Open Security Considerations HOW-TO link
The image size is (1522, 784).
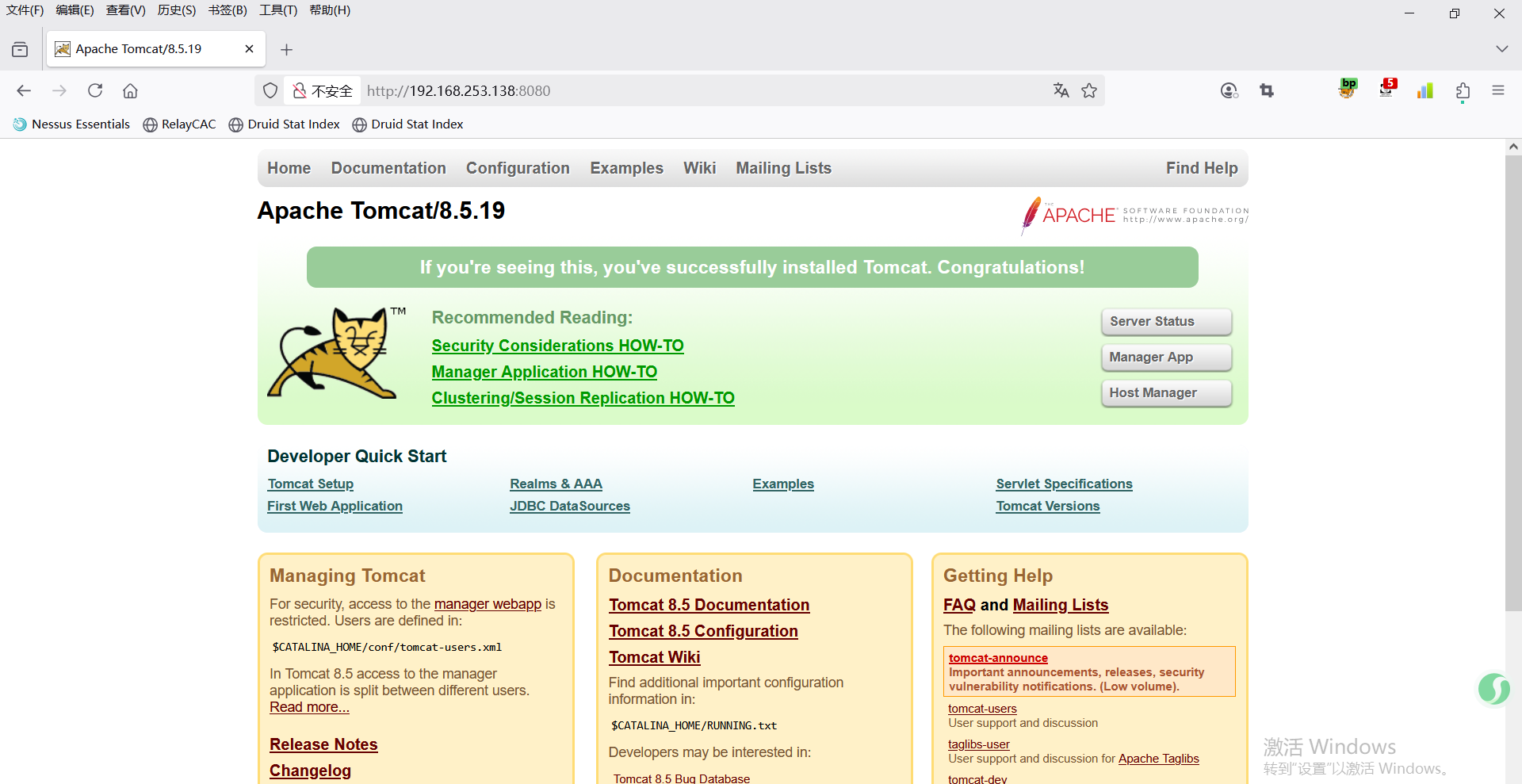click(557, 346)
